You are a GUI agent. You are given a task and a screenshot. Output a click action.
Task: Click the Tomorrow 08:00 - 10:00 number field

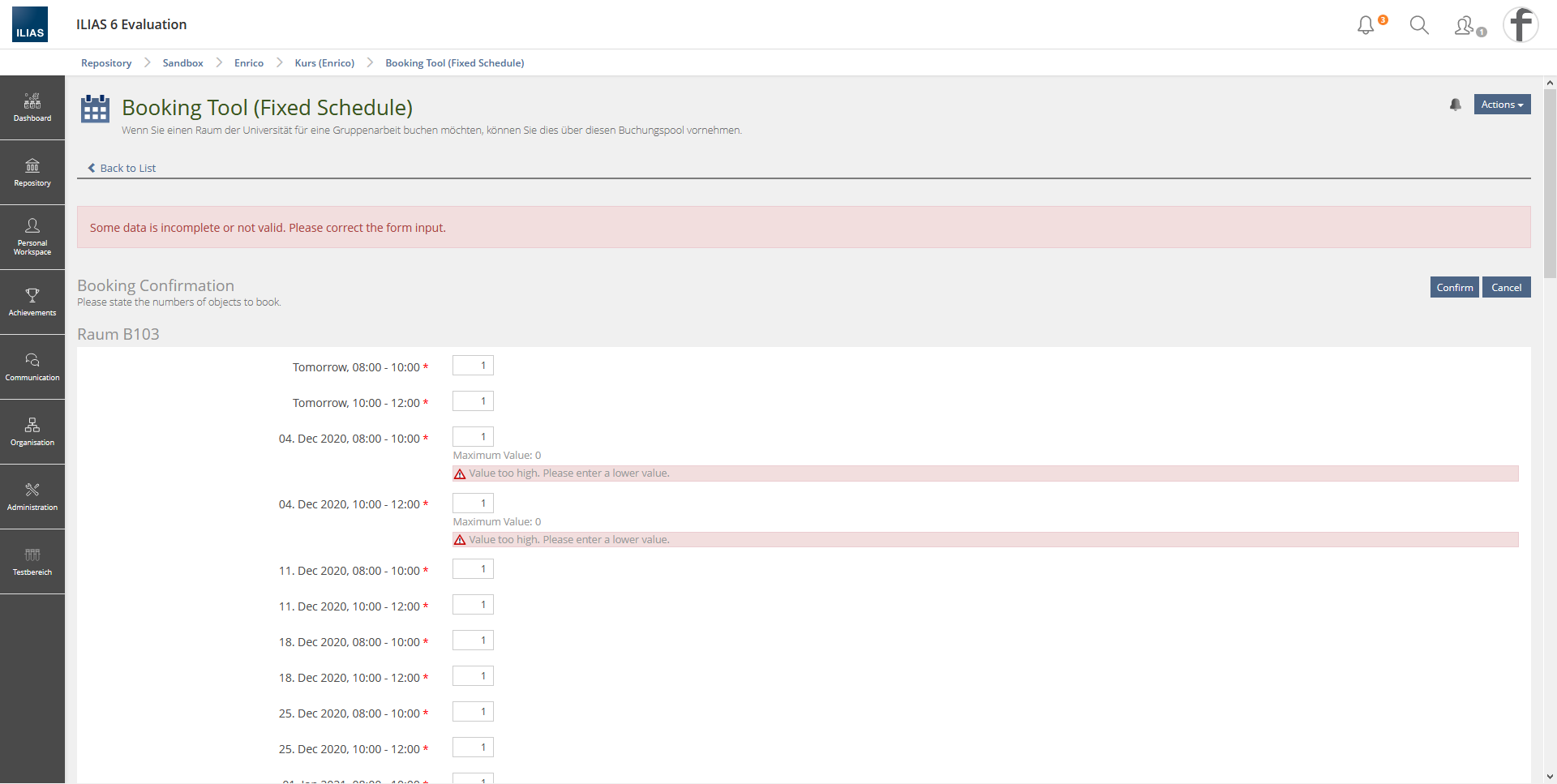(473, 366)
